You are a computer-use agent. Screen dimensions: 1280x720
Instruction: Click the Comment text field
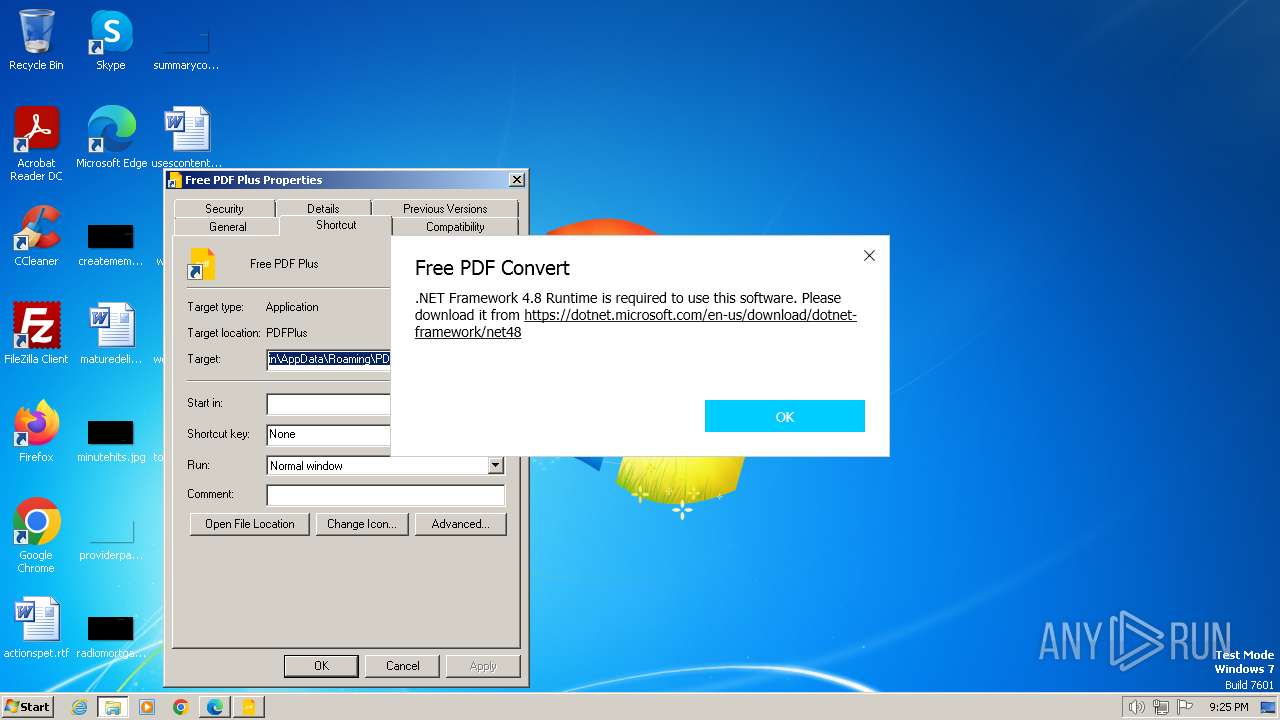(x=386, y=495)
